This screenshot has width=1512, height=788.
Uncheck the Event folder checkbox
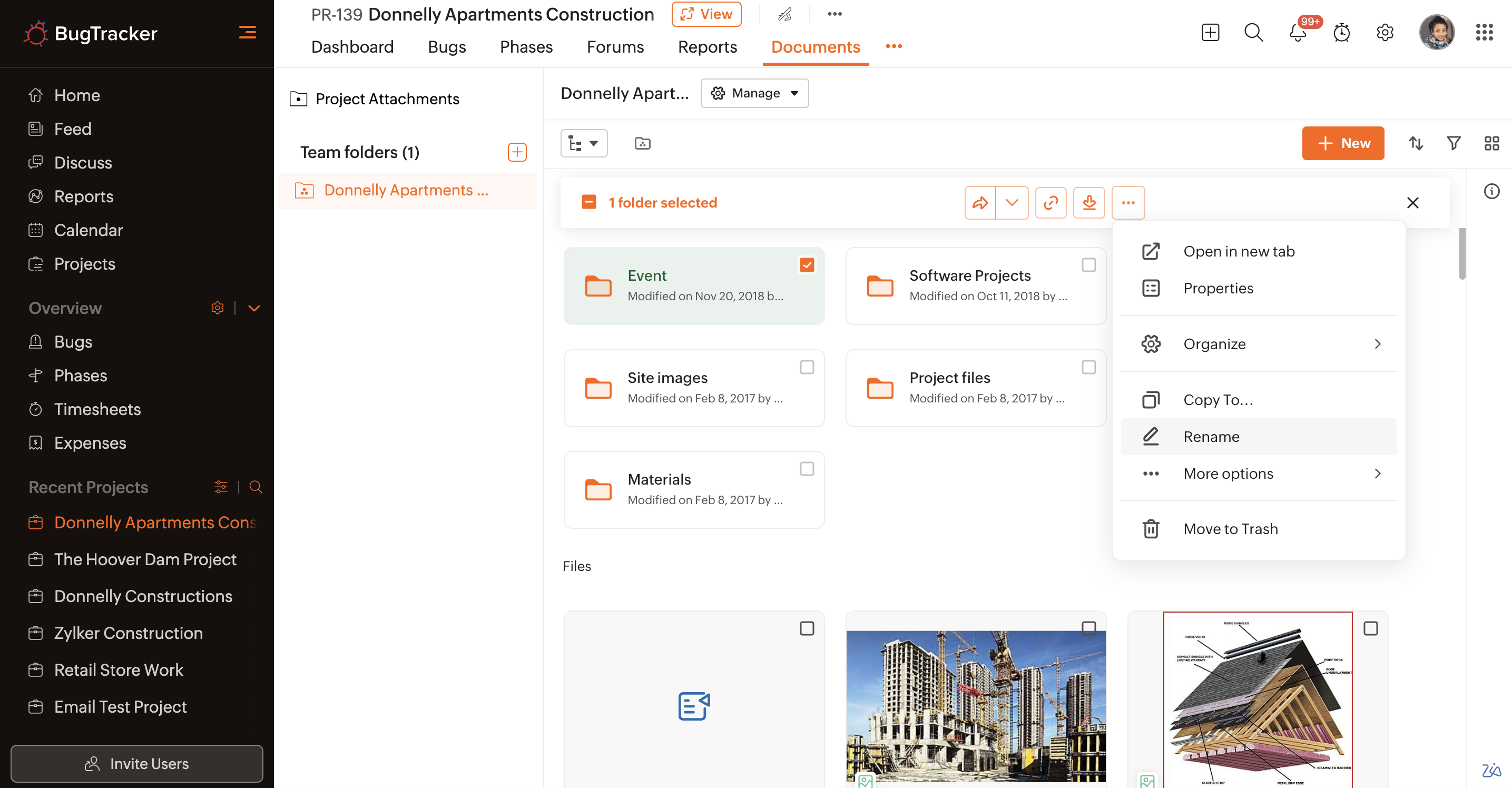point(807,265)
